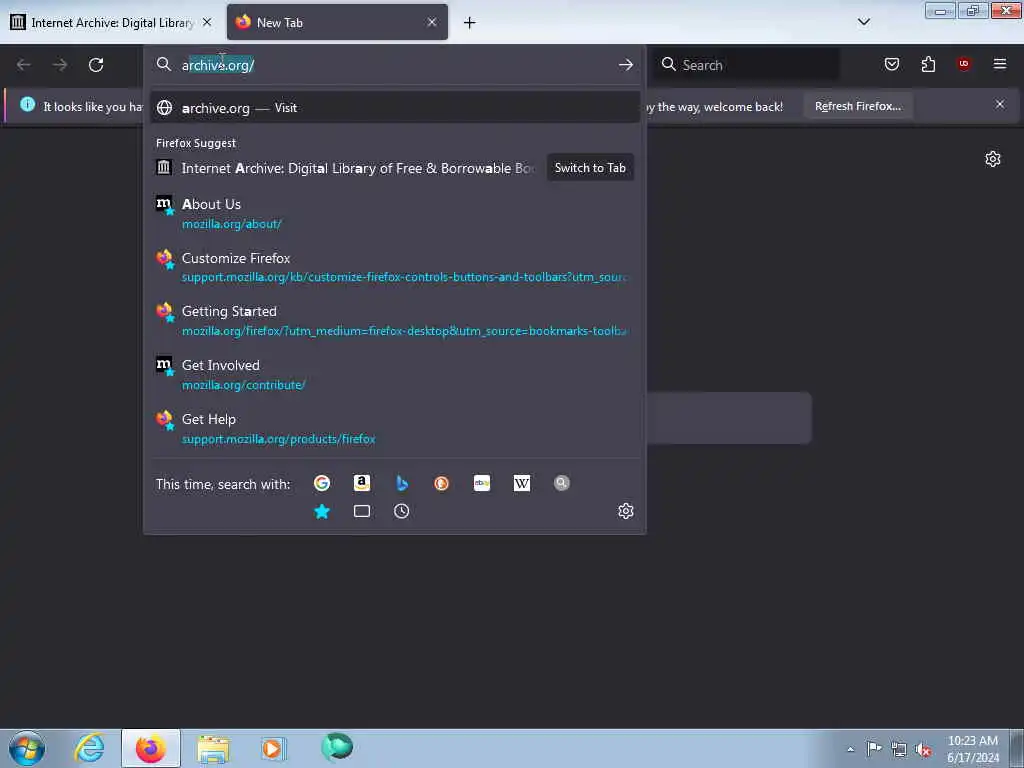Open the Windows Start menu
The width and height of the screenshot is (1024, 768).
tap(27, 748)
